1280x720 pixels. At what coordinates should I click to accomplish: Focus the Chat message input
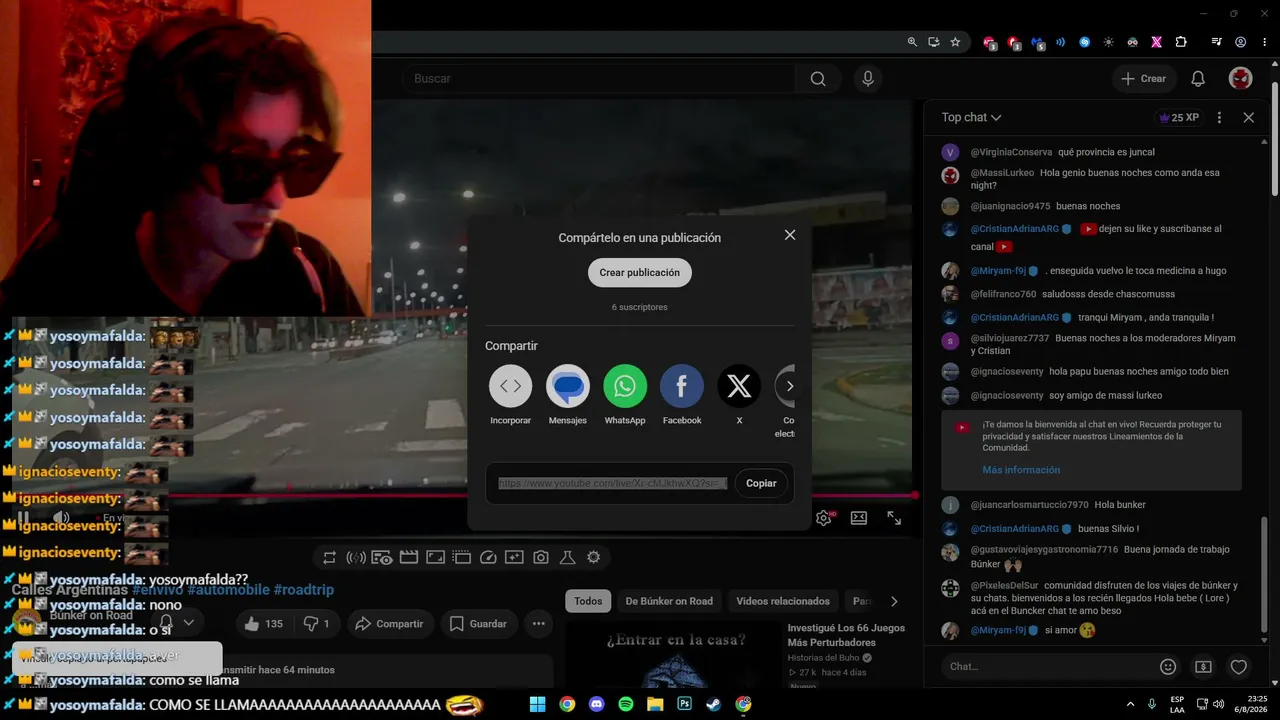(x=1048, y=666)
